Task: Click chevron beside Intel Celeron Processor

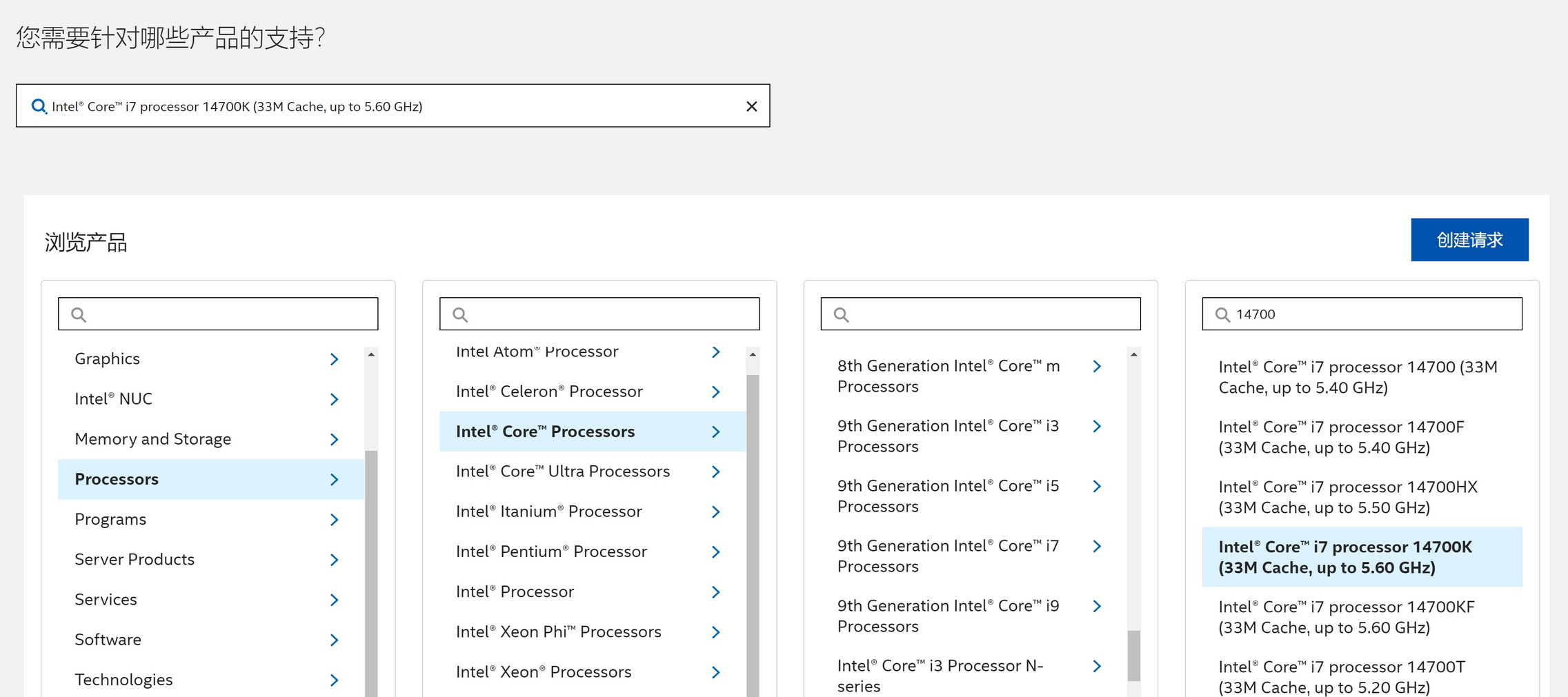Action: tap(716, 392)
